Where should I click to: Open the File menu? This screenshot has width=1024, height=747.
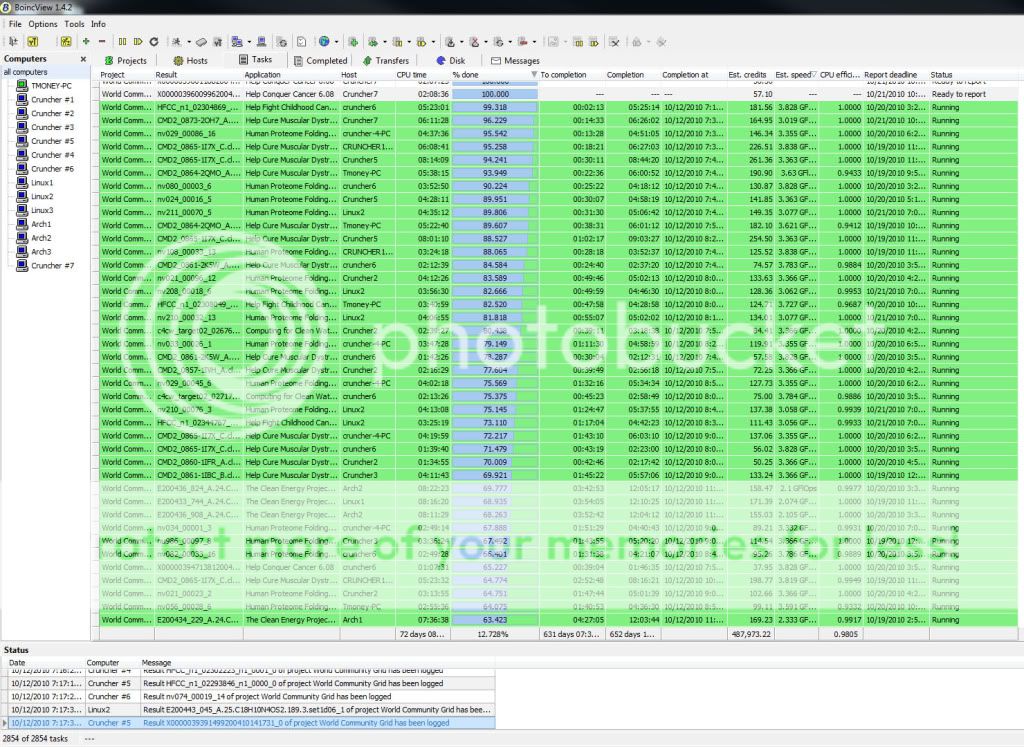pyautogui.click(x=15, y=24)
